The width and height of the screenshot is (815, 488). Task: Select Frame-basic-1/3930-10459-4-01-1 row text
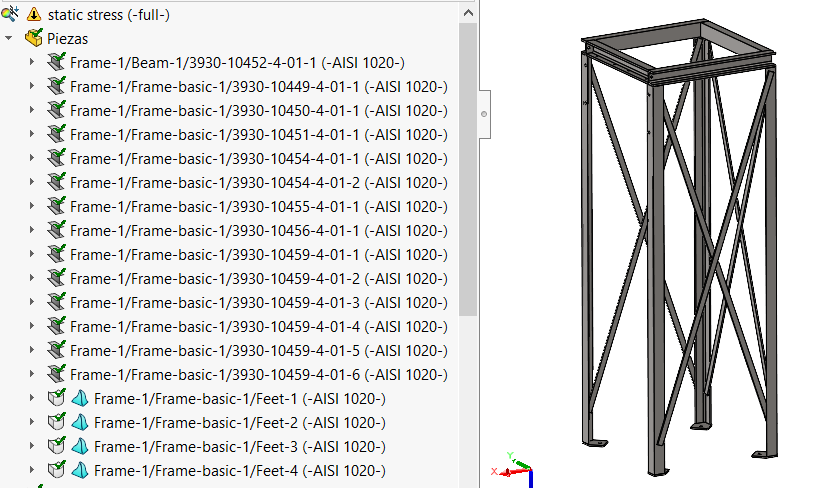[259, 255]
